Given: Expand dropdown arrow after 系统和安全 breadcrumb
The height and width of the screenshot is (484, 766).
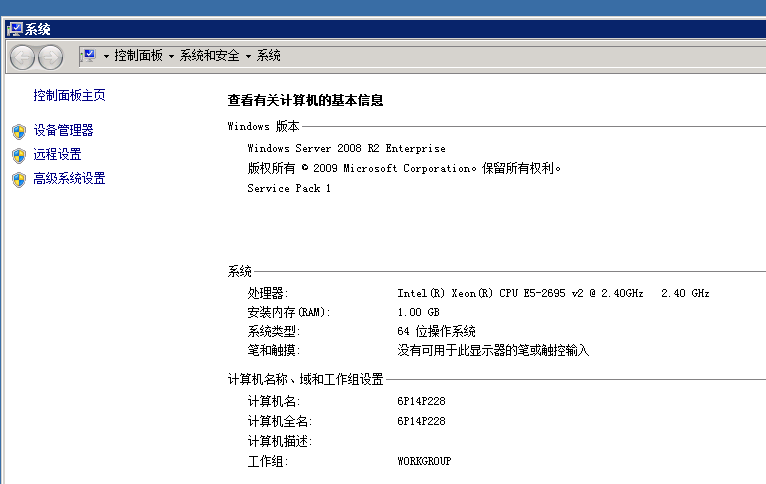Looking at the screenshot, I should coord(248,57).
